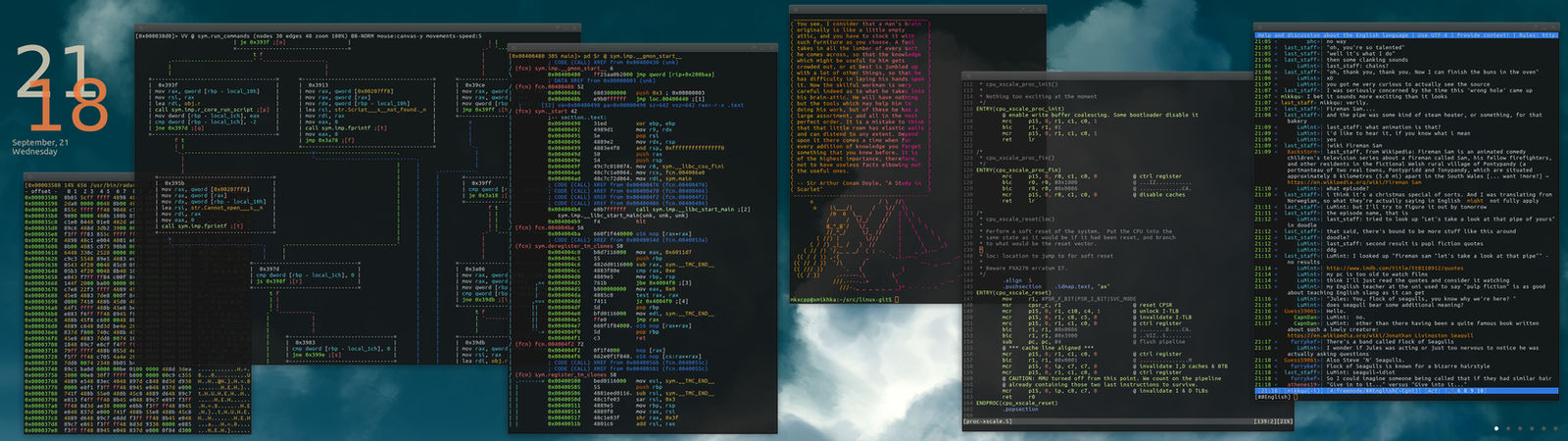
Task: Click the "Beware PXA270 erratum E7." comment line
Action: 1025,268
